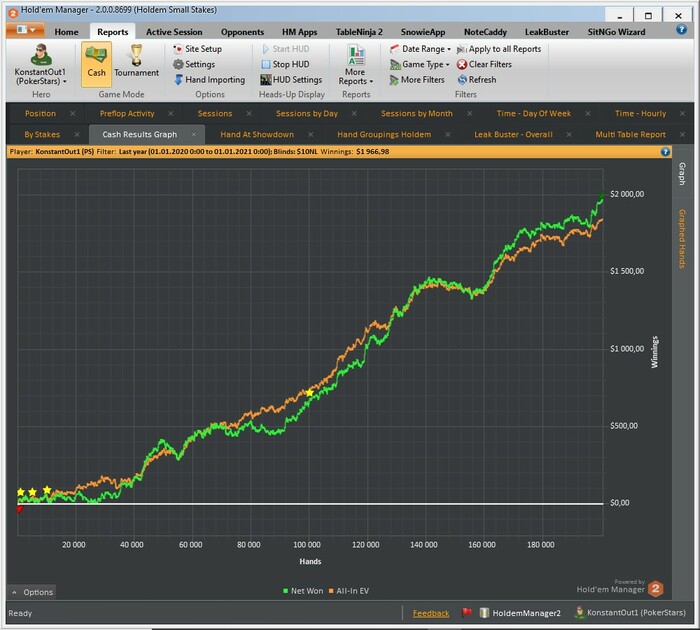The height and width of the screenshot is (630, 700).
Task: Open the application menu button
Action: tap(25, 30)
